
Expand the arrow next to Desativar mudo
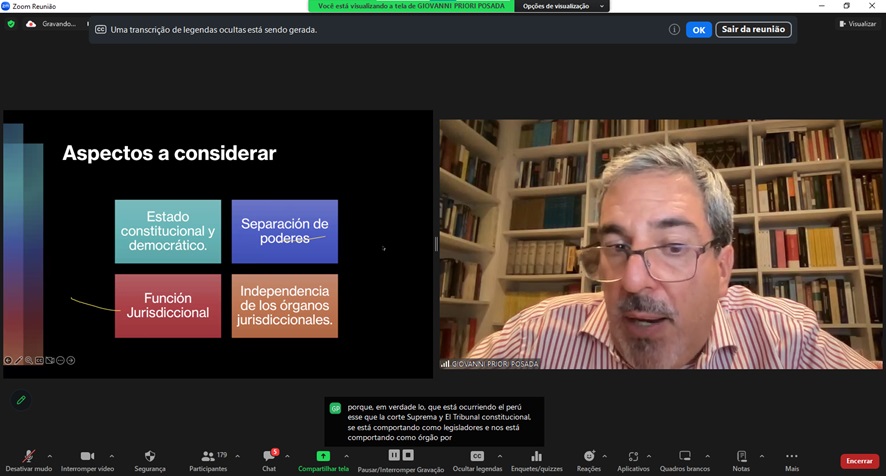click(x=50, y=456)
